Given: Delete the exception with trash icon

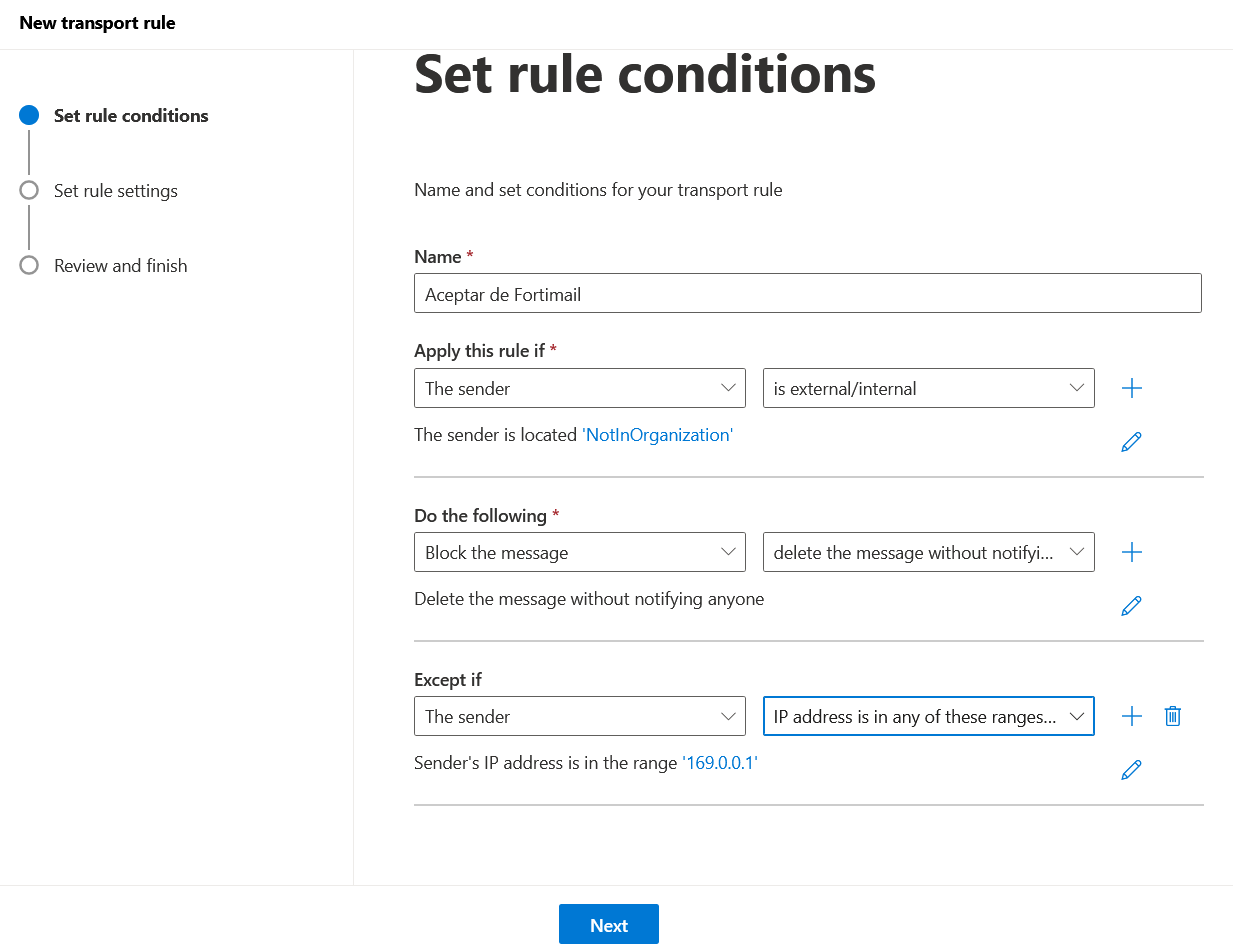Looking at the screenshot, I should (x=1173, y=716).
